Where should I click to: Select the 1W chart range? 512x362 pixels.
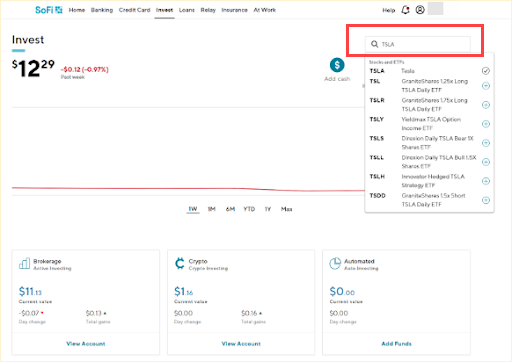pos(193,209)
